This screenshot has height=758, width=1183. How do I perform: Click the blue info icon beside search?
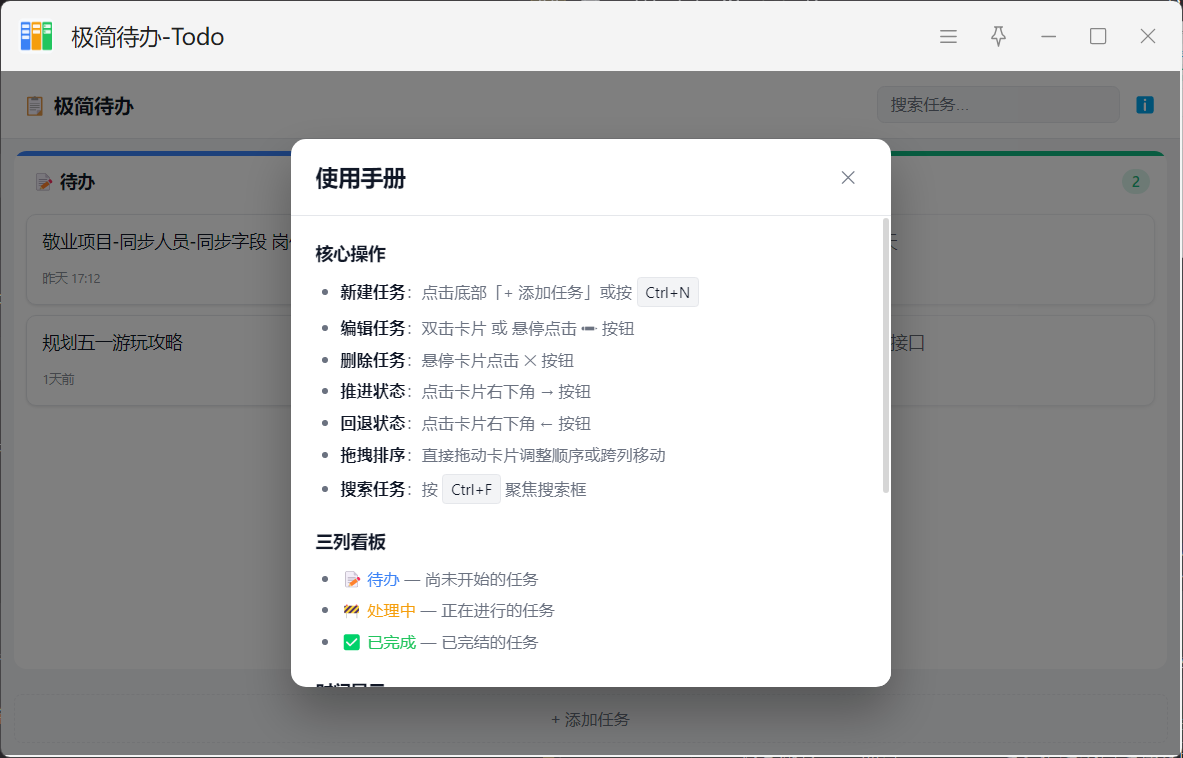[x=1145, y=105]
